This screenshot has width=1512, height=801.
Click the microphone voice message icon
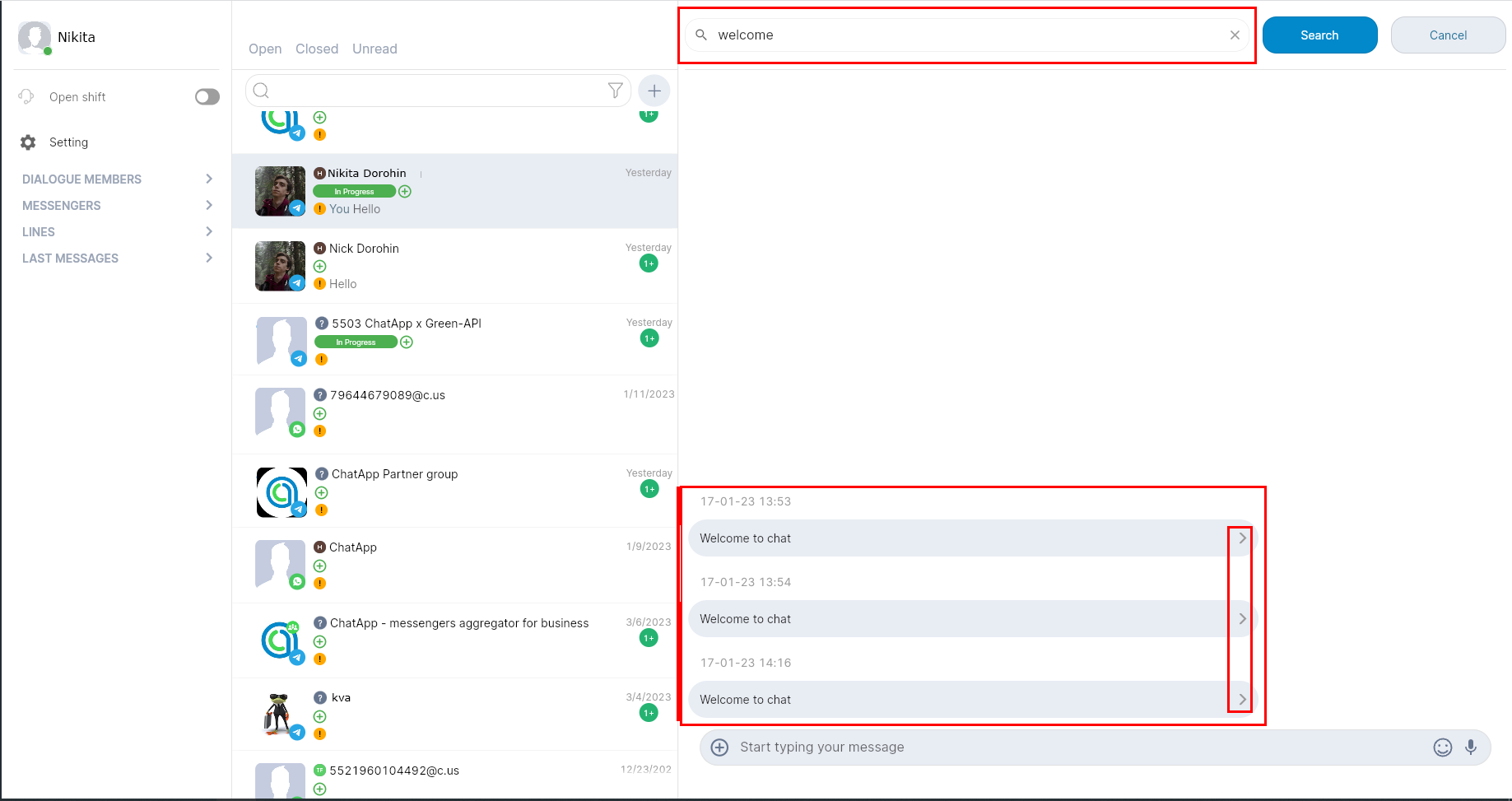(x=1471, y=747)
